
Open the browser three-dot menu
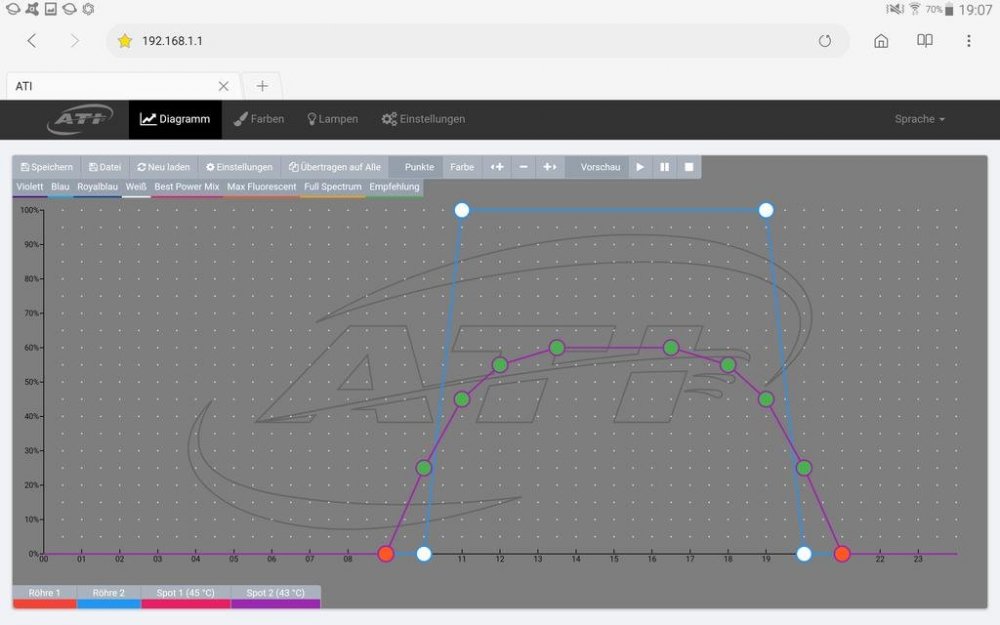(968, 41)
